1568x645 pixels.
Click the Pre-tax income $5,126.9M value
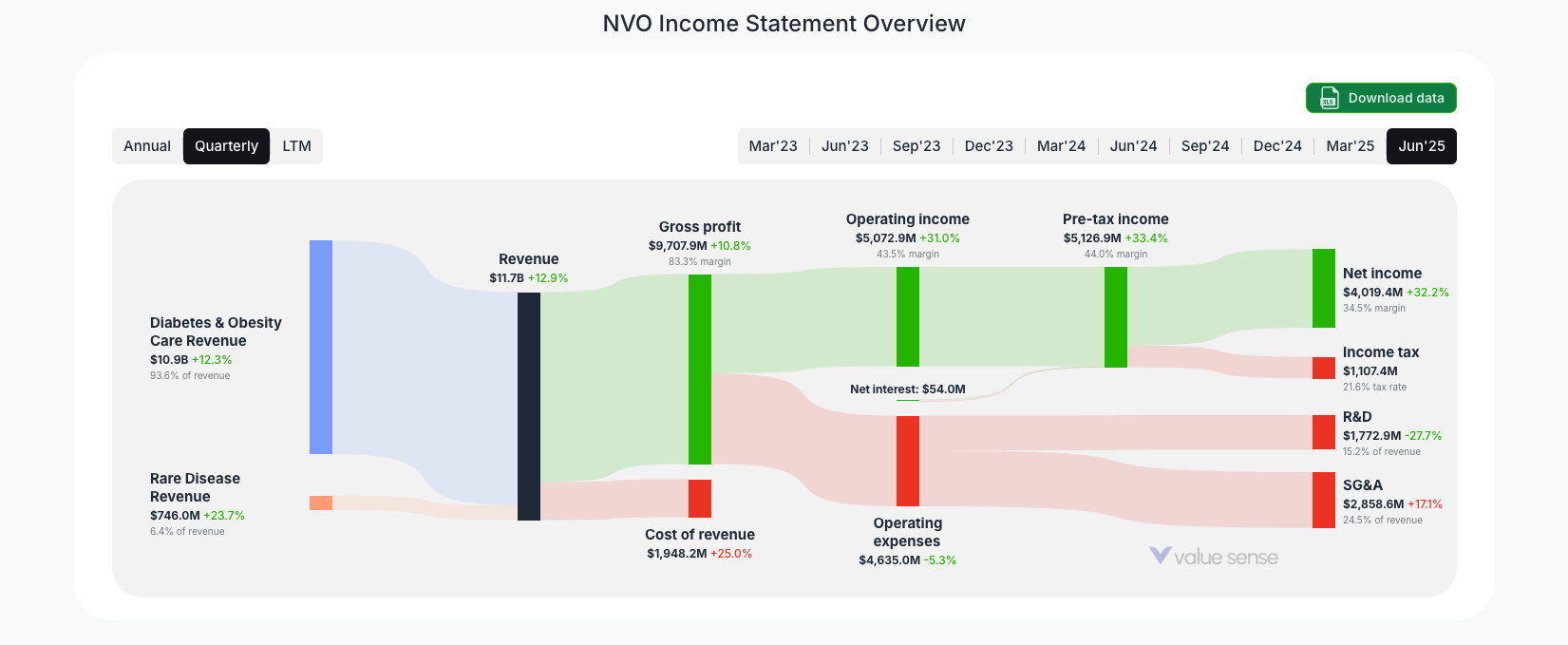[x=1092, y=238]
